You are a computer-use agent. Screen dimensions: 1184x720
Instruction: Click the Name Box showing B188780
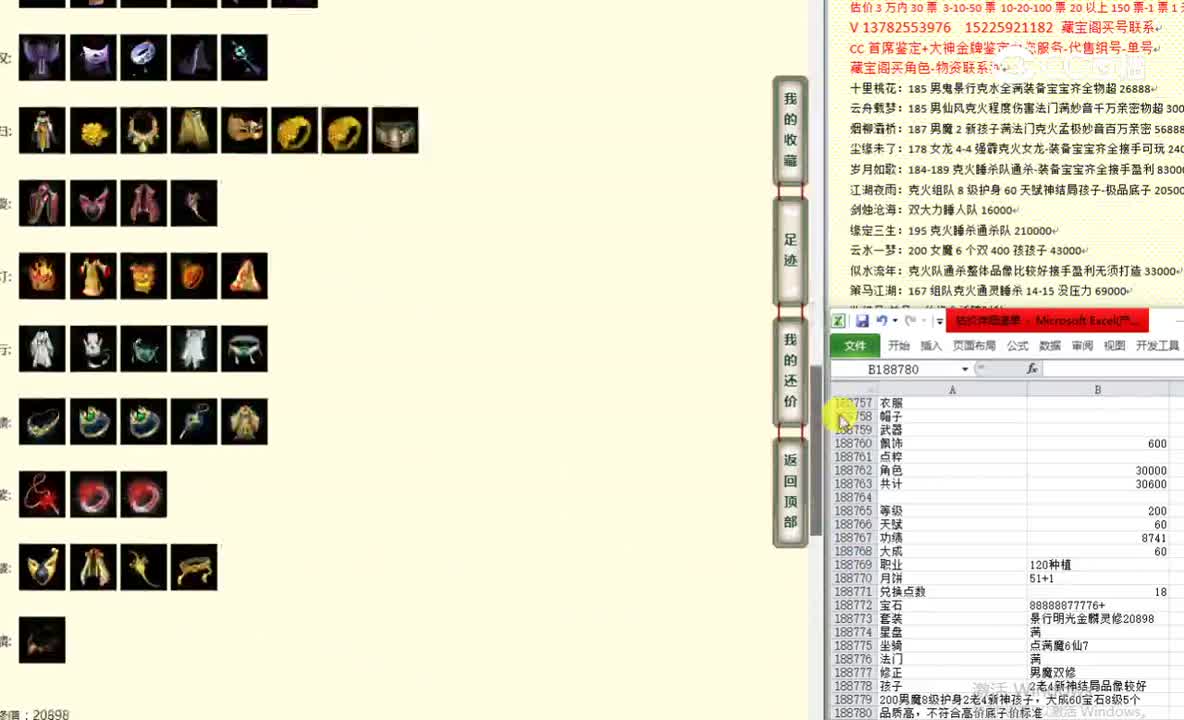pos(893,369)
